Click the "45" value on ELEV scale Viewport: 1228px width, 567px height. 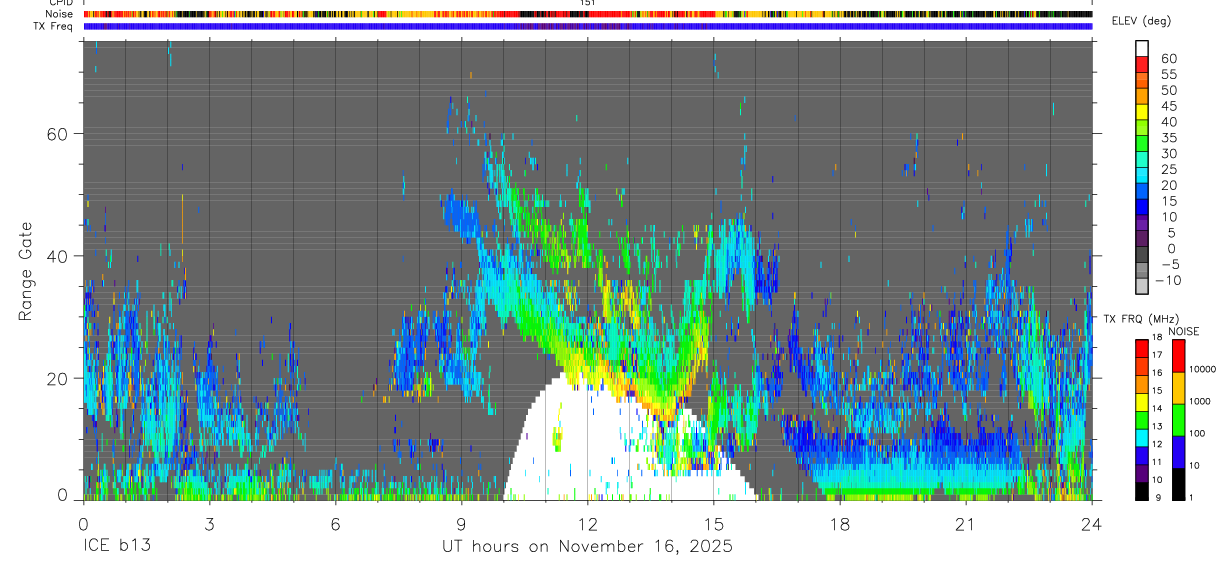click(1167, 106)
